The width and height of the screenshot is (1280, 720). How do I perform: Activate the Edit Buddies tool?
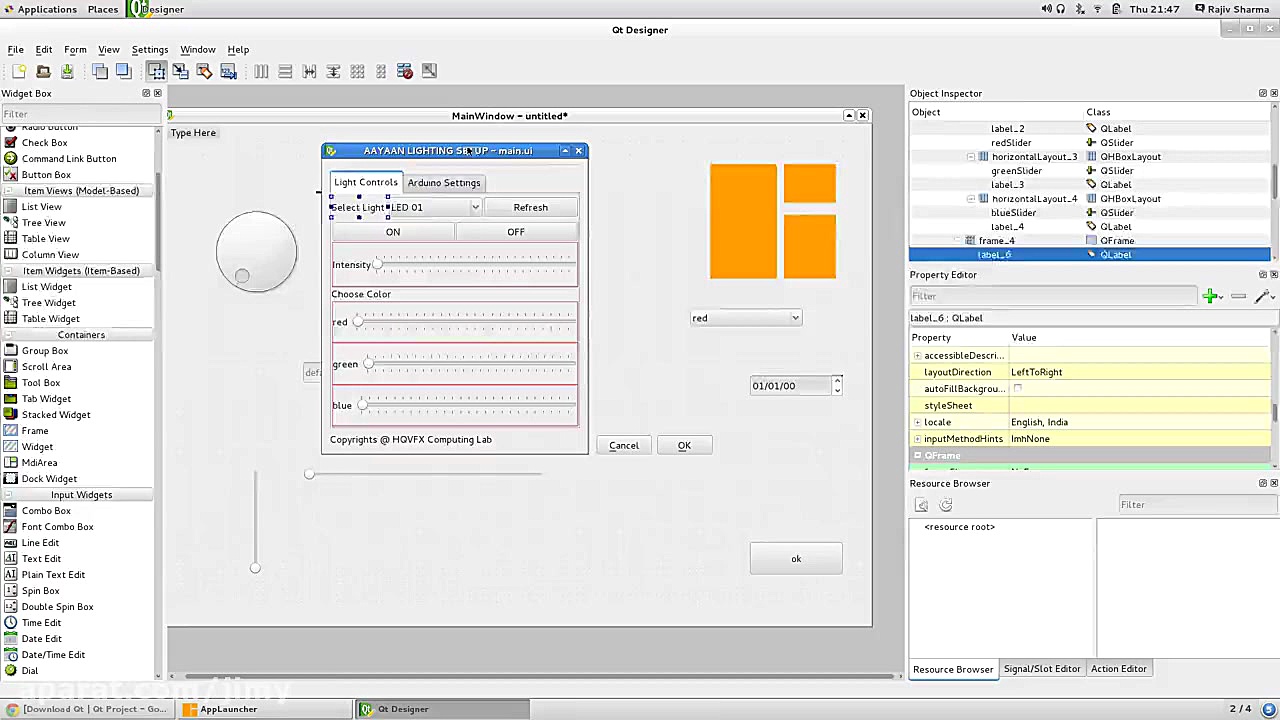tap(204, 71)
